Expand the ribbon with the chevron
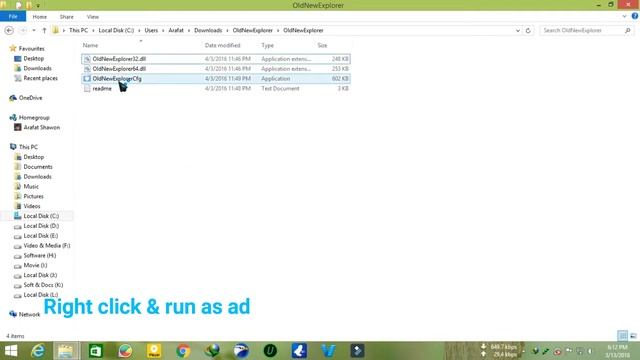The image size is (640, 360). pos(624,17)
